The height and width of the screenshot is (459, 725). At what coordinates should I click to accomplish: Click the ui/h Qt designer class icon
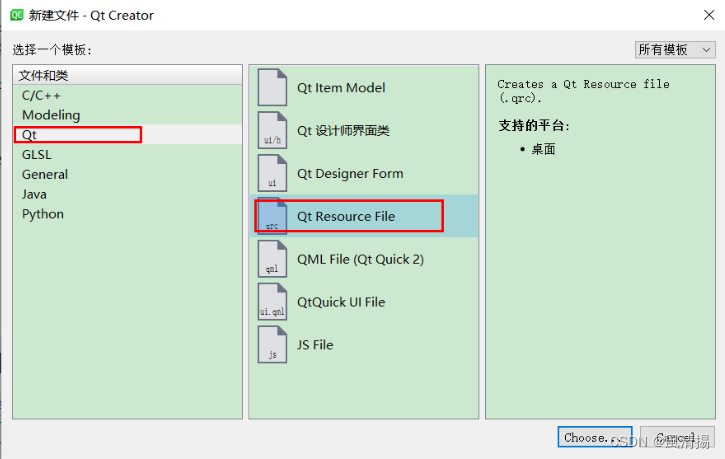coord(272,130)
